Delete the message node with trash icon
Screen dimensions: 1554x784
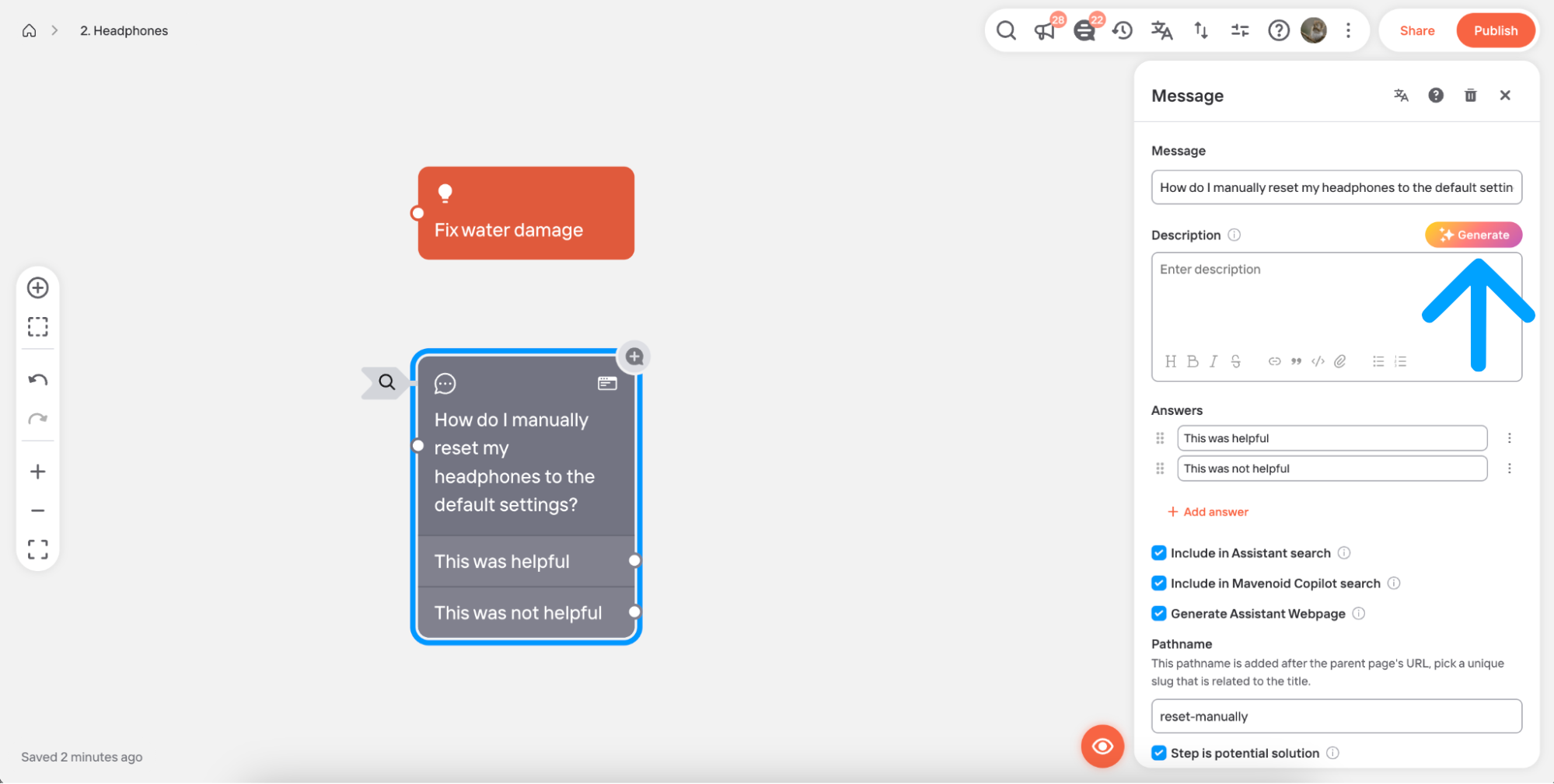1471,95
